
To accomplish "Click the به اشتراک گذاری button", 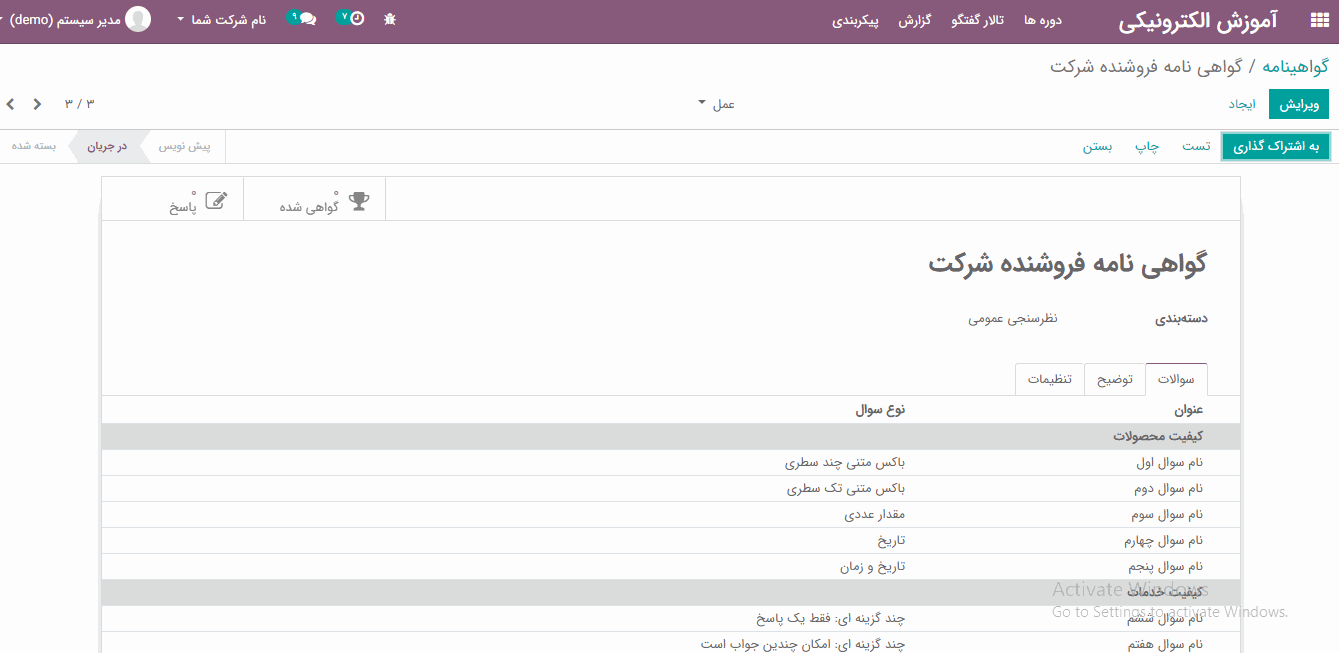I will point(1276,146).
